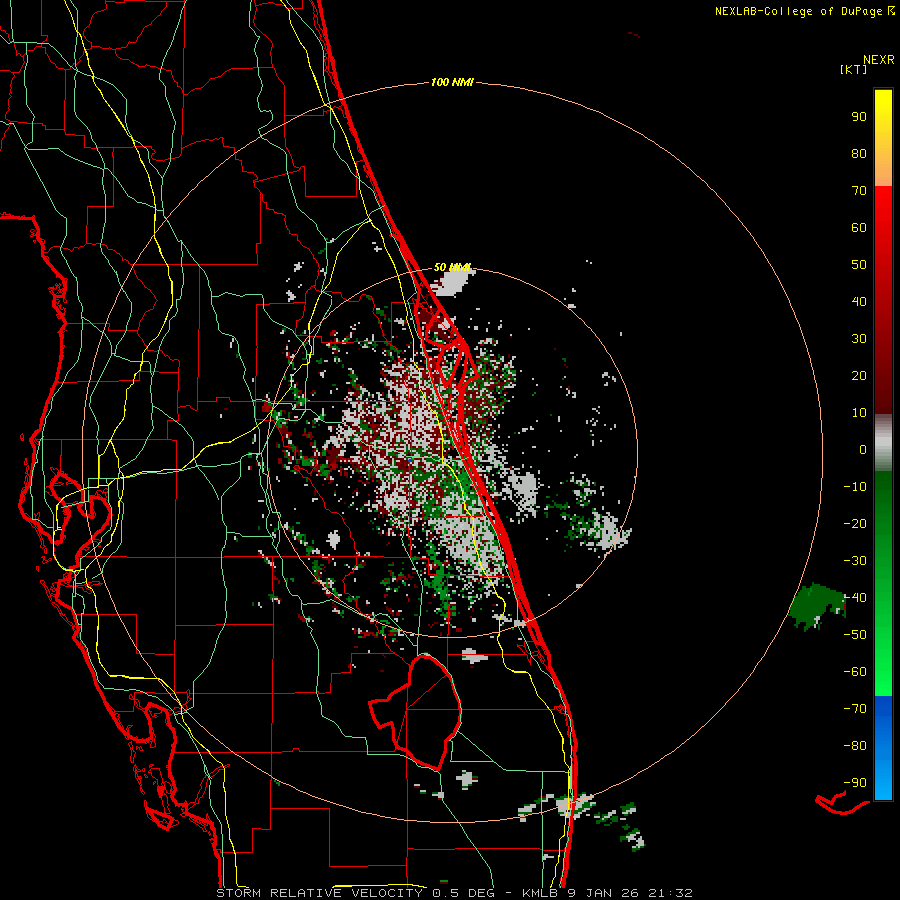Click the -90 scale value
900x900 pixels.
(x=855, y=782)
